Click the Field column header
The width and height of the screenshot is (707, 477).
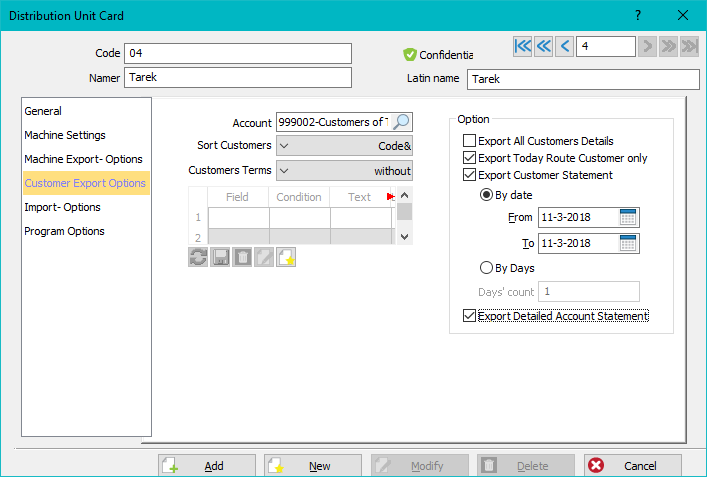[x=238, y=197]
